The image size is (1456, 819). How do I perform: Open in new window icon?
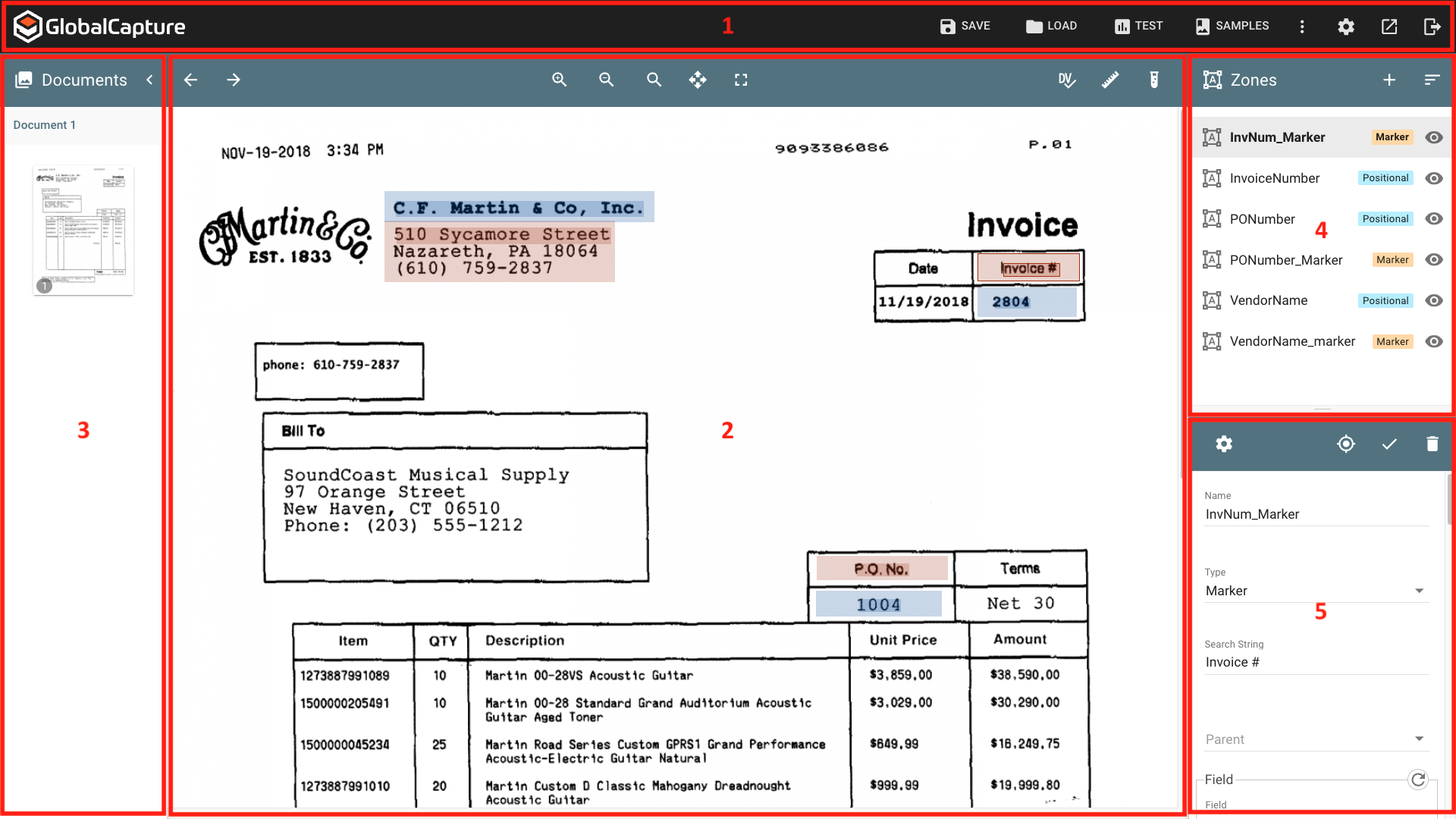pyautogui.click(x=1389, y=27)
